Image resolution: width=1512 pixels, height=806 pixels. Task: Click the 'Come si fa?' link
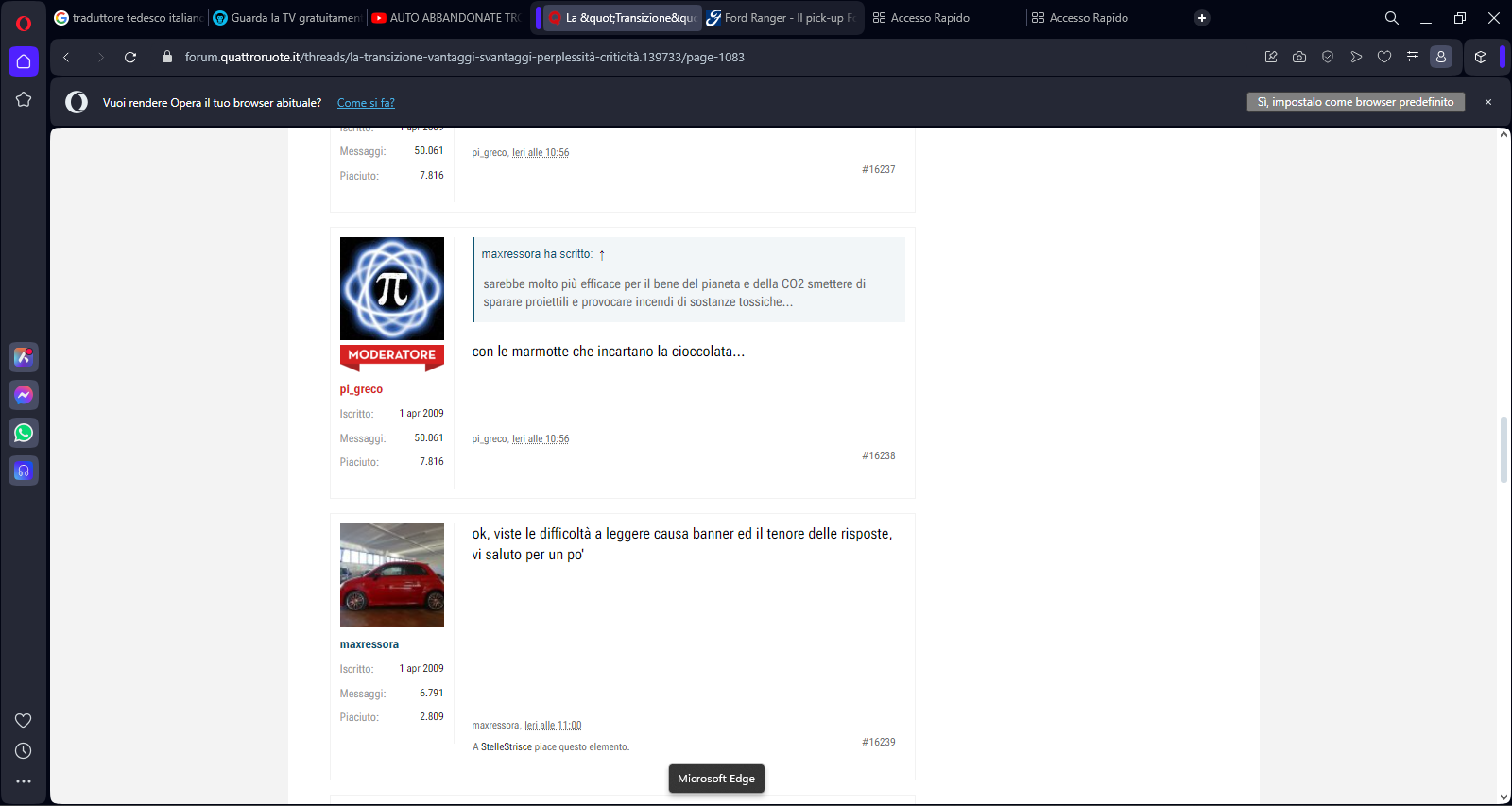(366, 103)
